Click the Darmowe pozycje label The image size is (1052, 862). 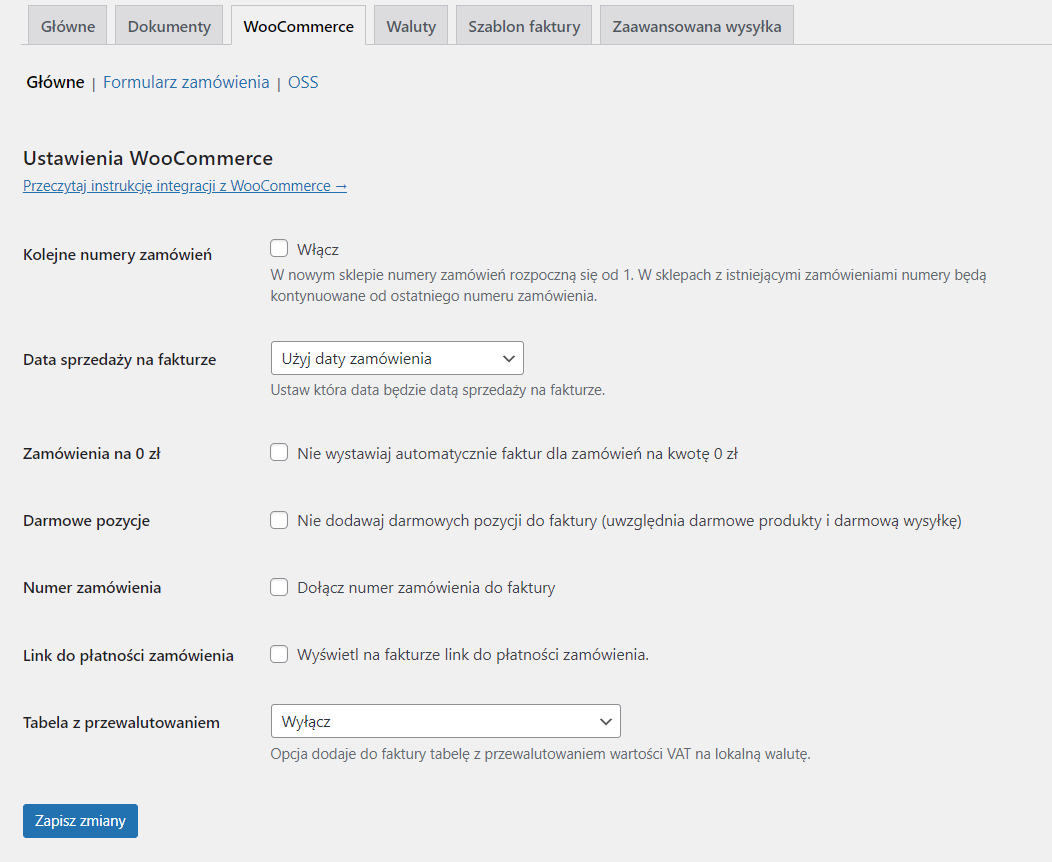(x=86, y=521)
